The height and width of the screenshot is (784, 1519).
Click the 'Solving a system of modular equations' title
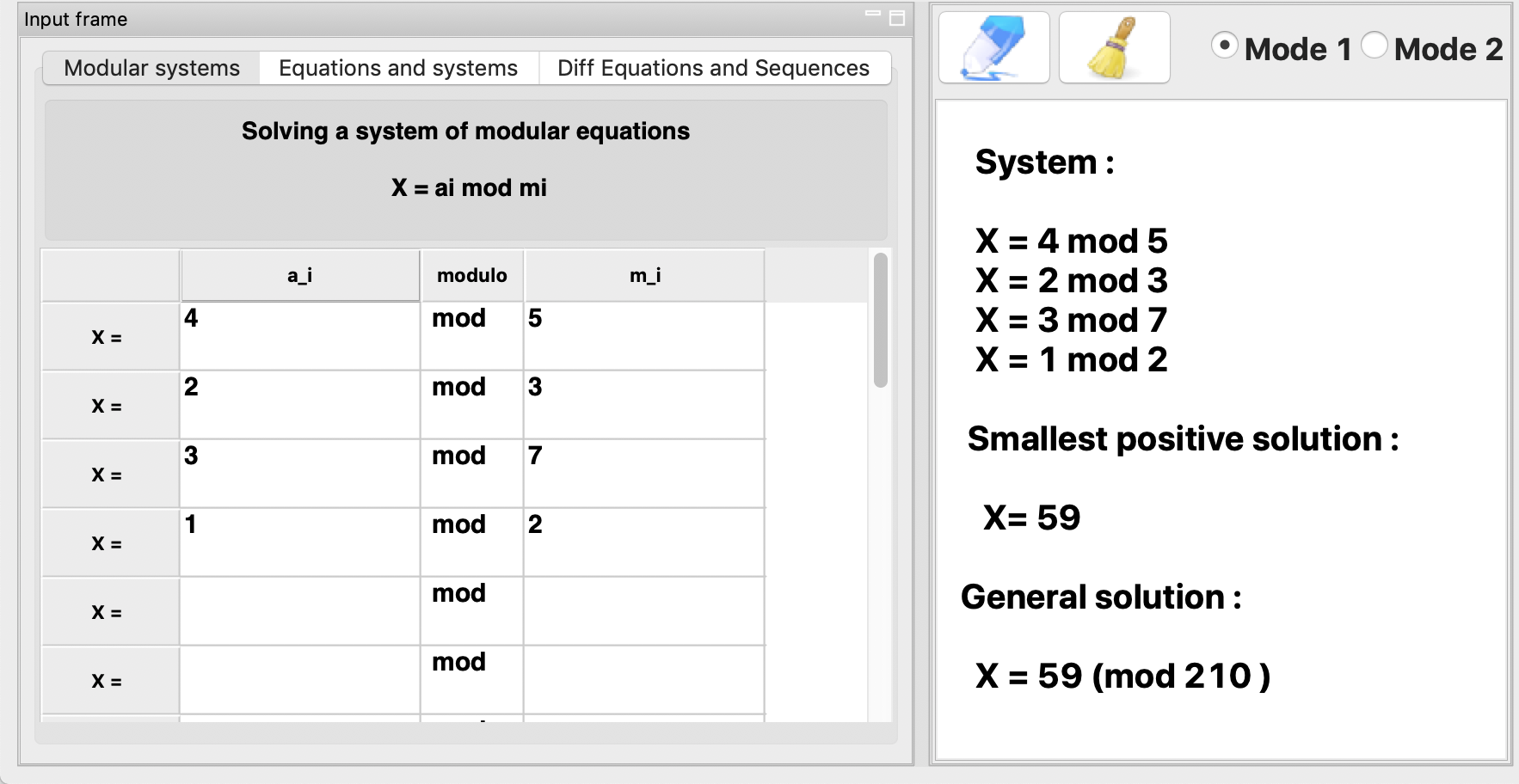click(465, 131)
